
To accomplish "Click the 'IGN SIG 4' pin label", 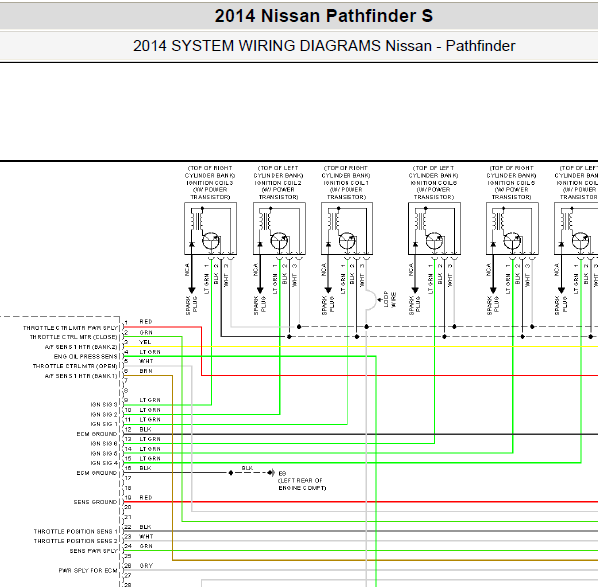I will [x=104, y=463].
